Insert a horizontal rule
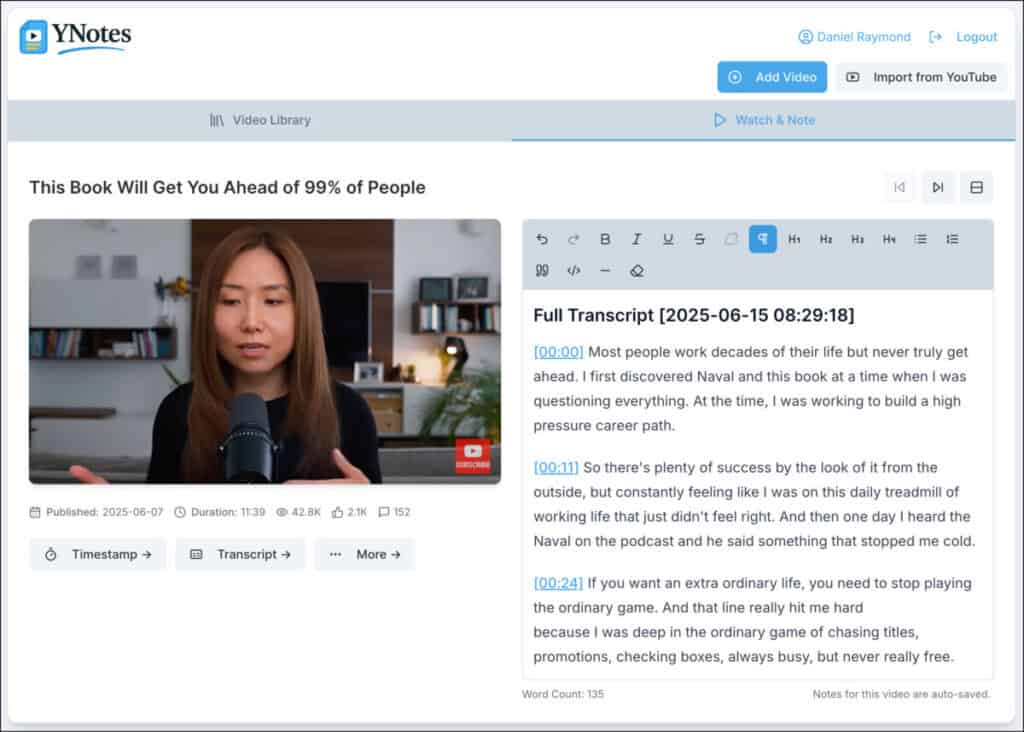Viewport: 1024px width, 732px height. (x=605, y=270)
